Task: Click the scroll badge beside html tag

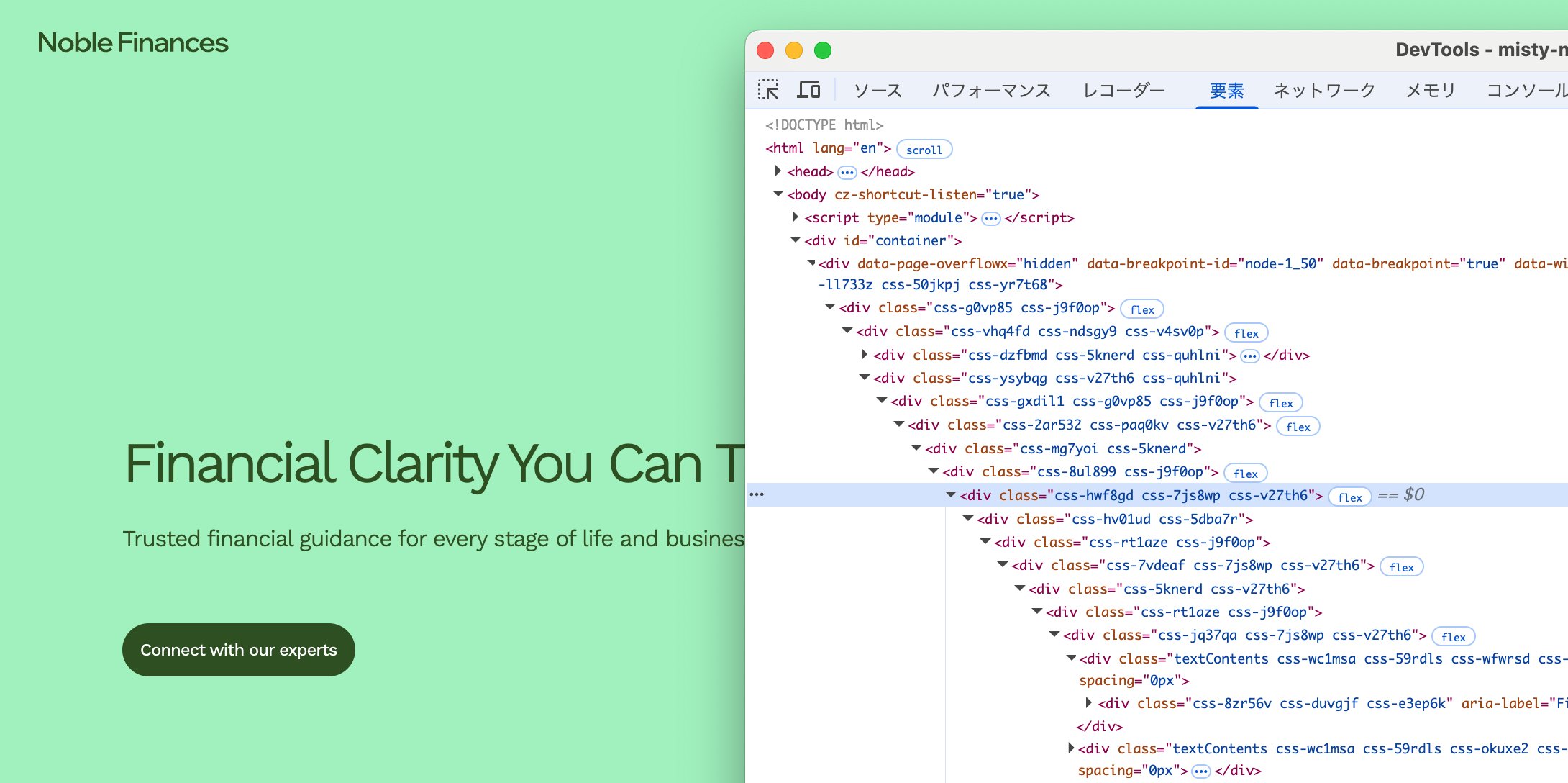Action: click(x=924, y=150)
